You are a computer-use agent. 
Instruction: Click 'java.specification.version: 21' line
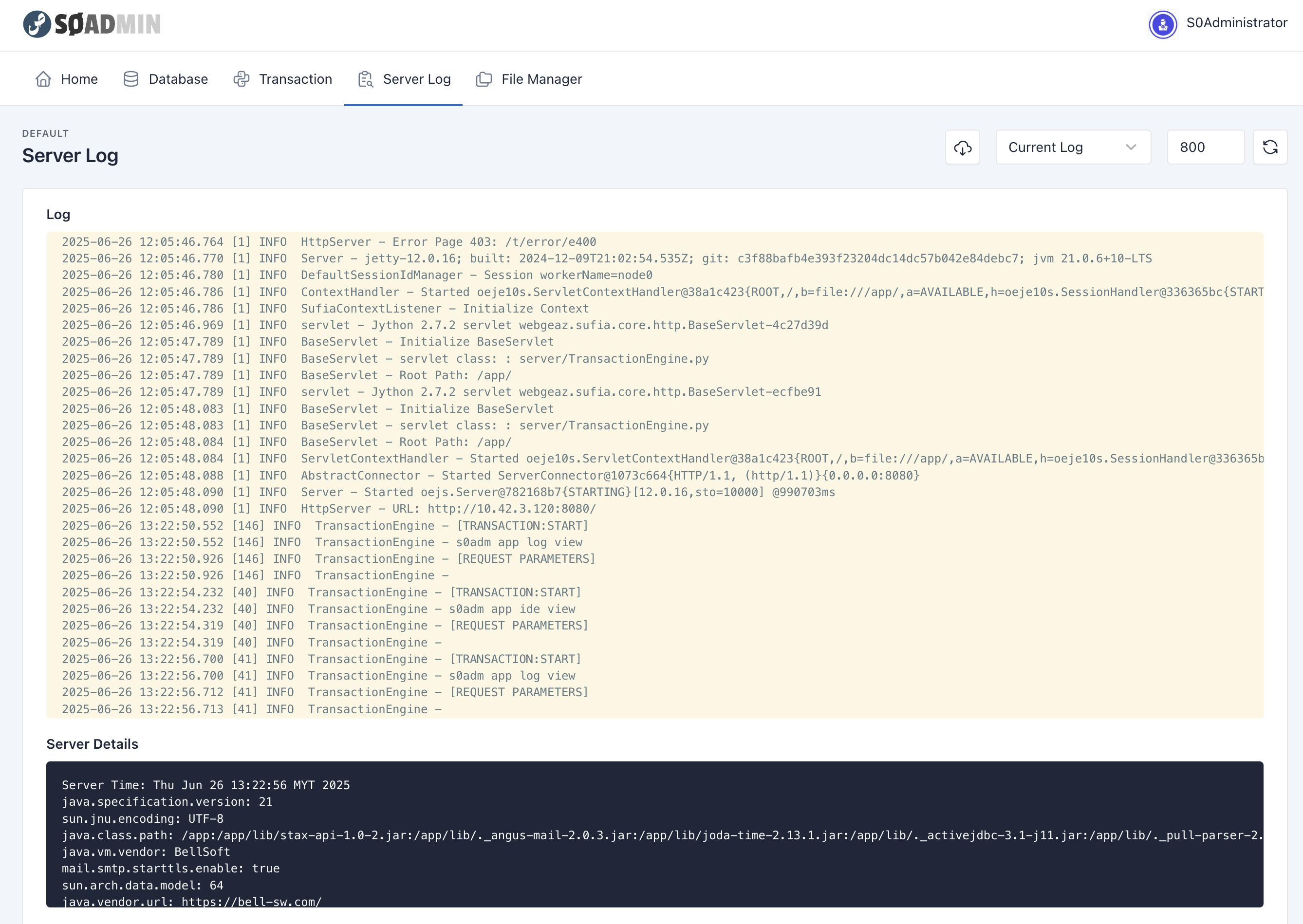tap(168, 802)
